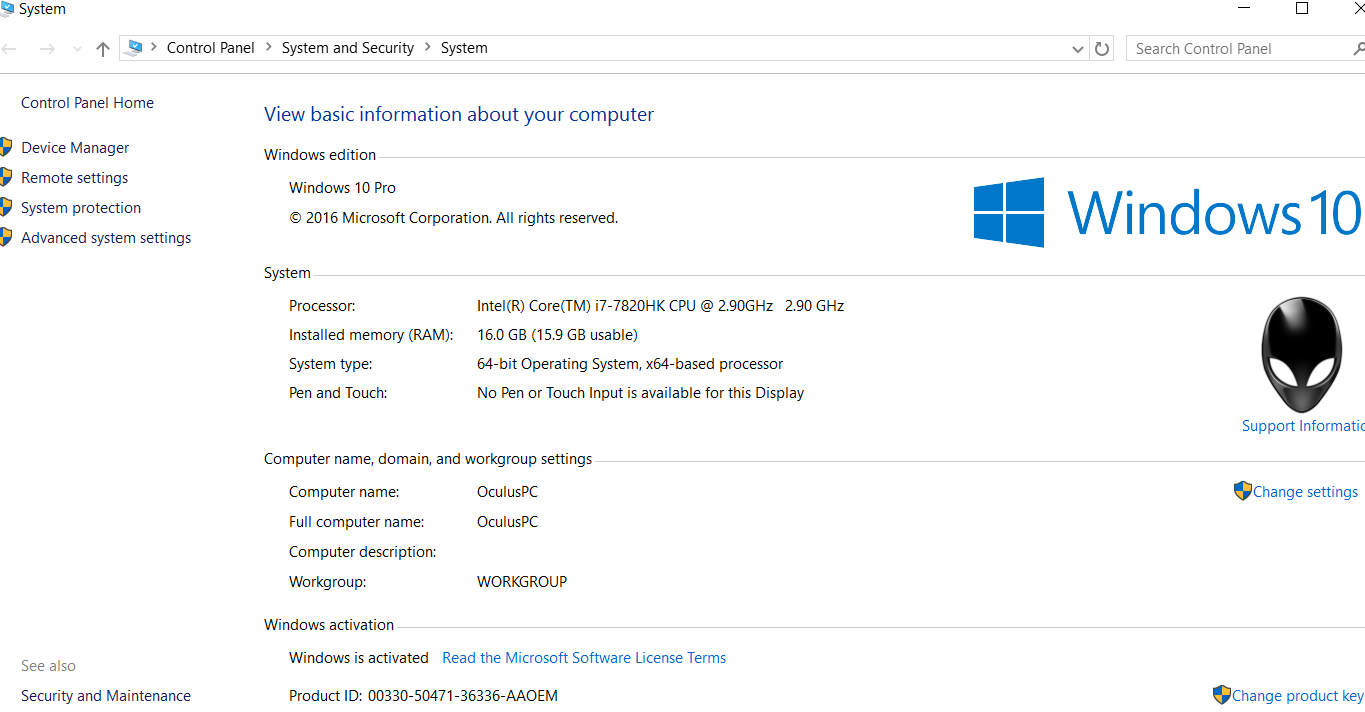Select Control Panel in the breadcrumb
The width and height of the screenshot is (1365, 712).
pos(211,47)
